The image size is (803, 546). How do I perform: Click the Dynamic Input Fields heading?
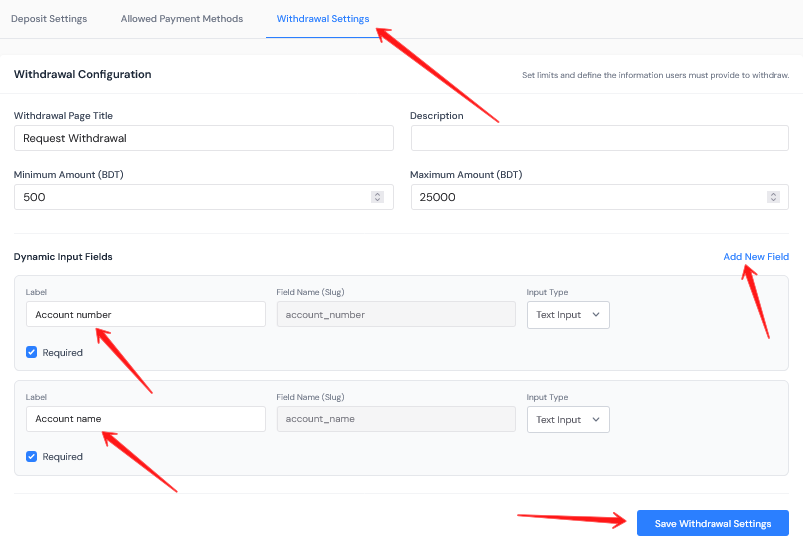click(63, 257)
